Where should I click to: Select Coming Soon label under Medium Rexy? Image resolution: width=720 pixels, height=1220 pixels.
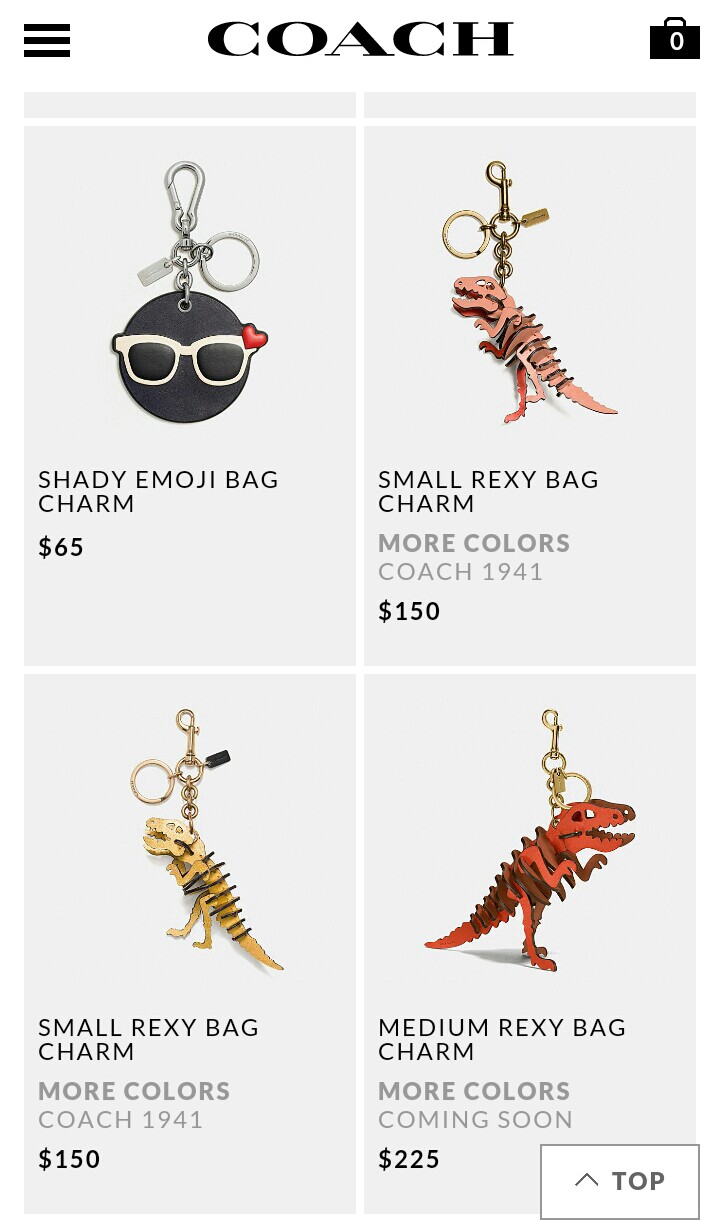click(476, 1120)
